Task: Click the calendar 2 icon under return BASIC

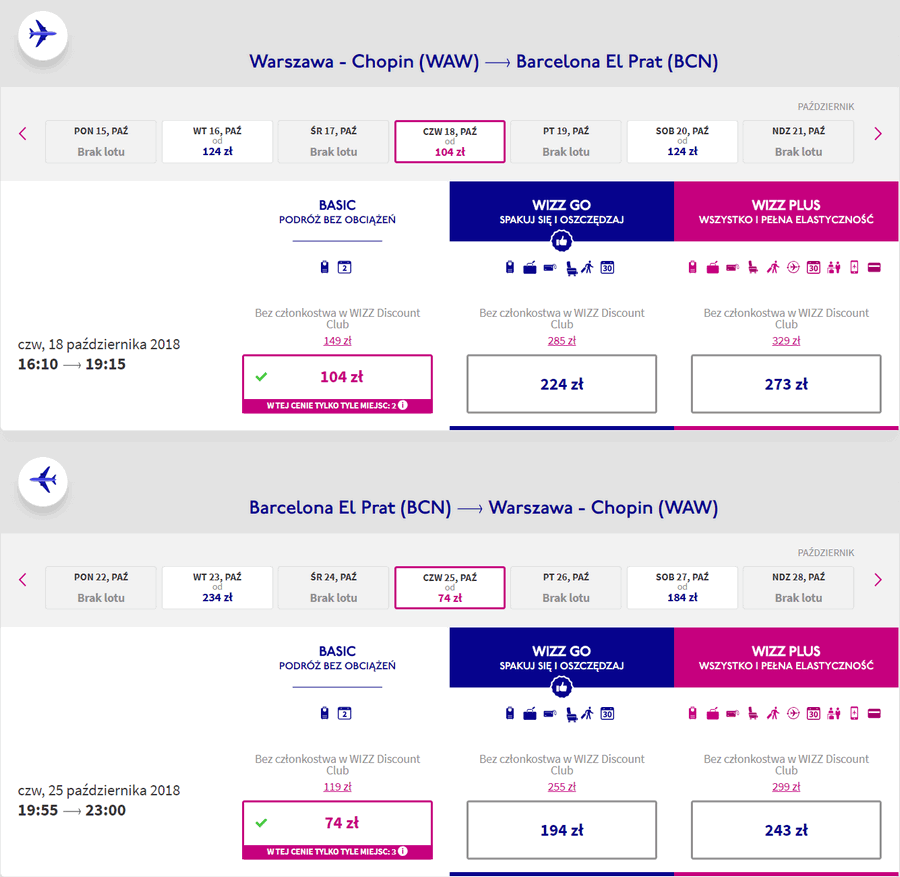Action: (344, 713)
